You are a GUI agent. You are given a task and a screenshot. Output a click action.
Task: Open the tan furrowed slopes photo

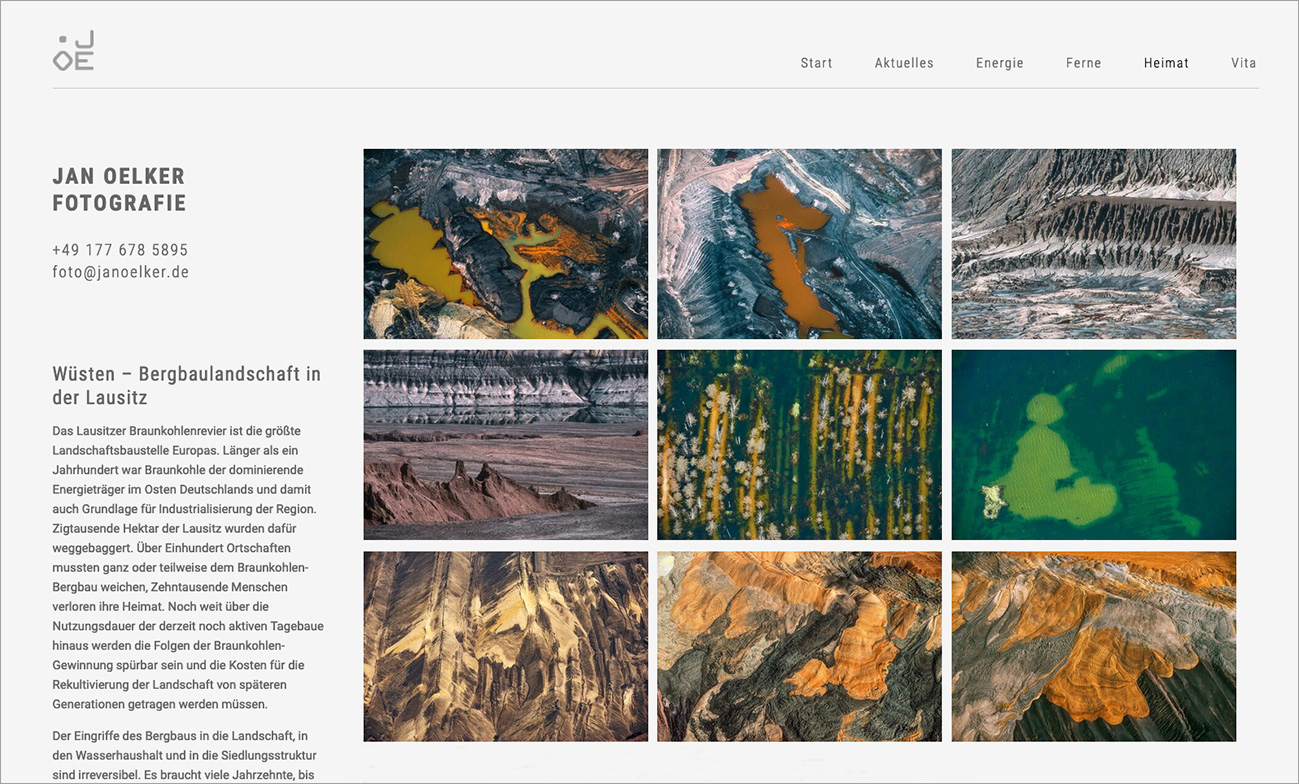[x=505, y=646]
